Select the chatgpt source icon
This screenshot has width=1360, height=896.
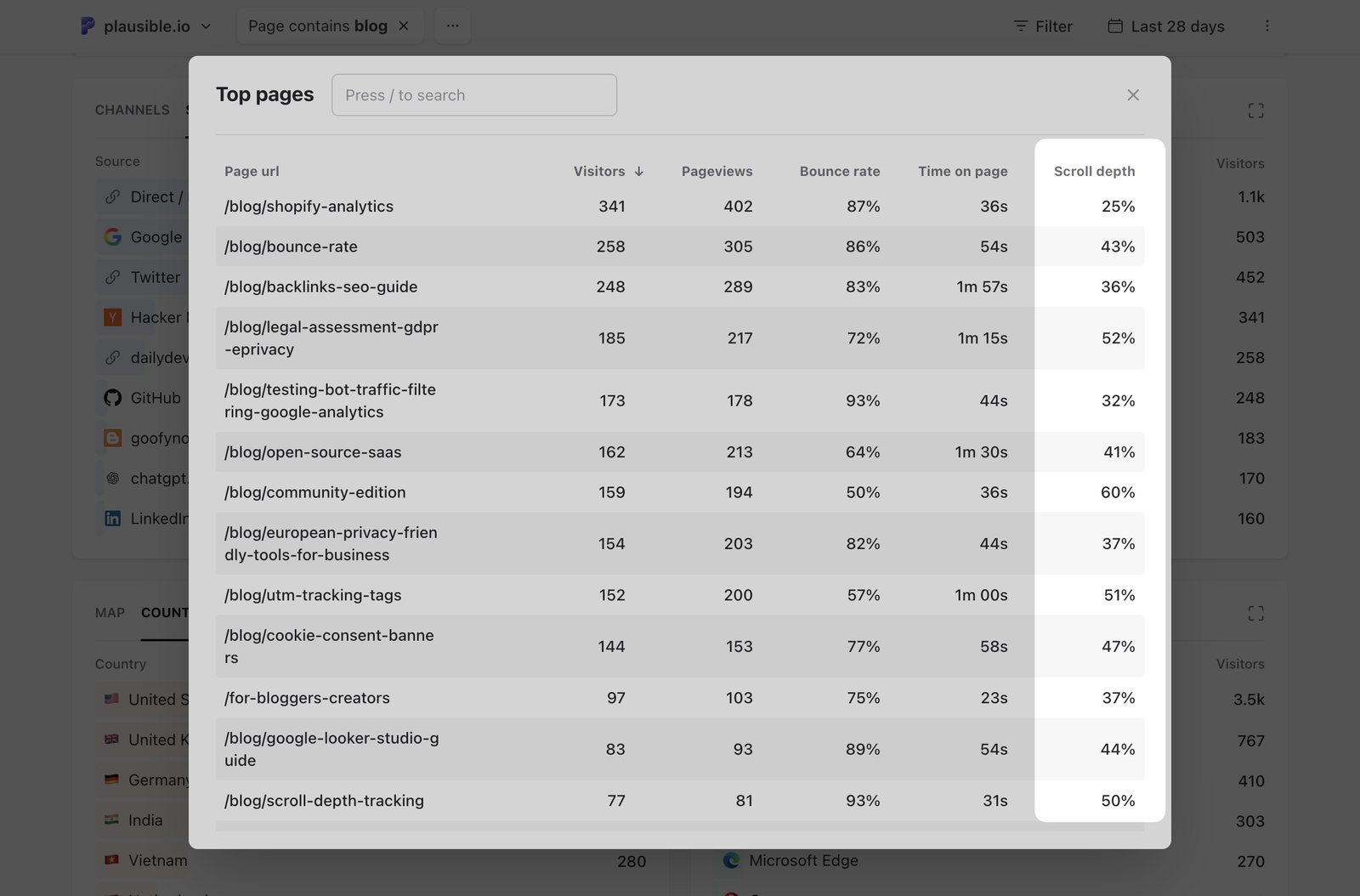click(112, 479)
